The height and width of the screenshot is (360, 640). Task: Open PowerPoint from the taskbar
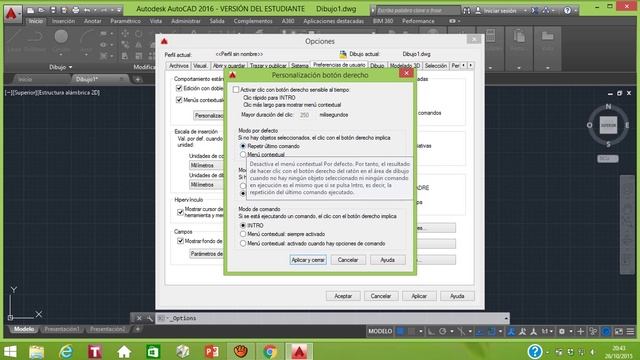pos(211,351)
